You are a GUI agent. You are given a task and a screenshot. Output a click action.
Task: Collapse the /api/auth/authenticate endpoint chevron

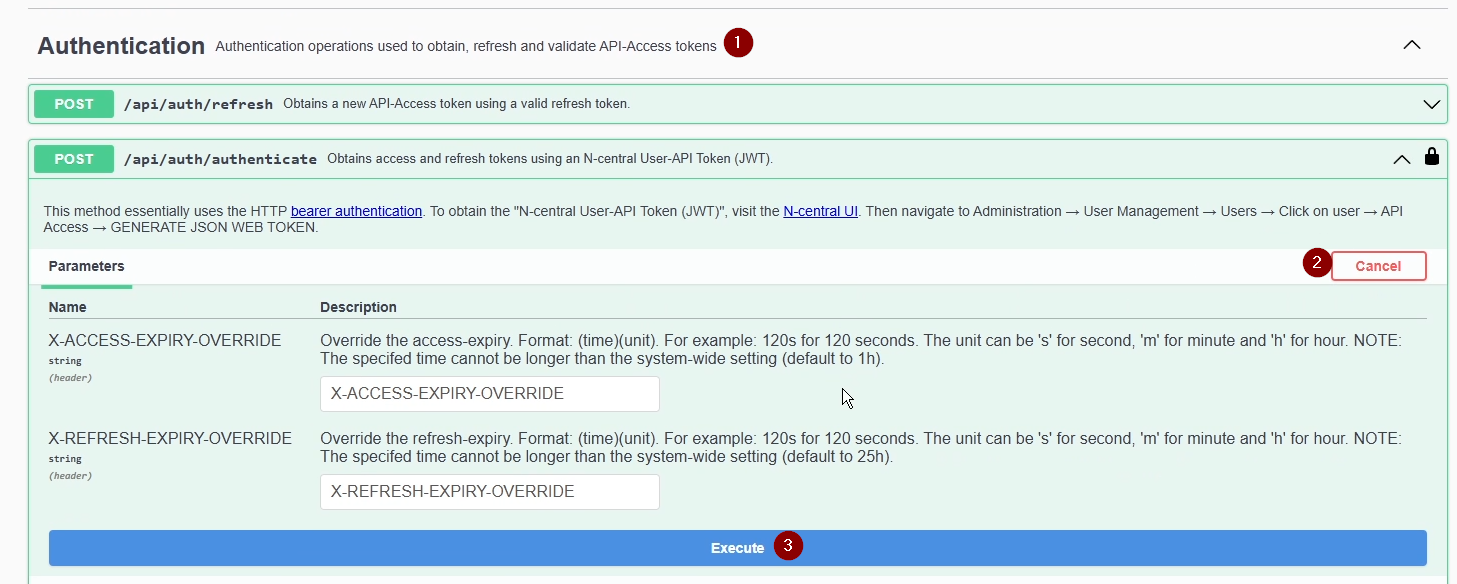tap(1402, 159)
